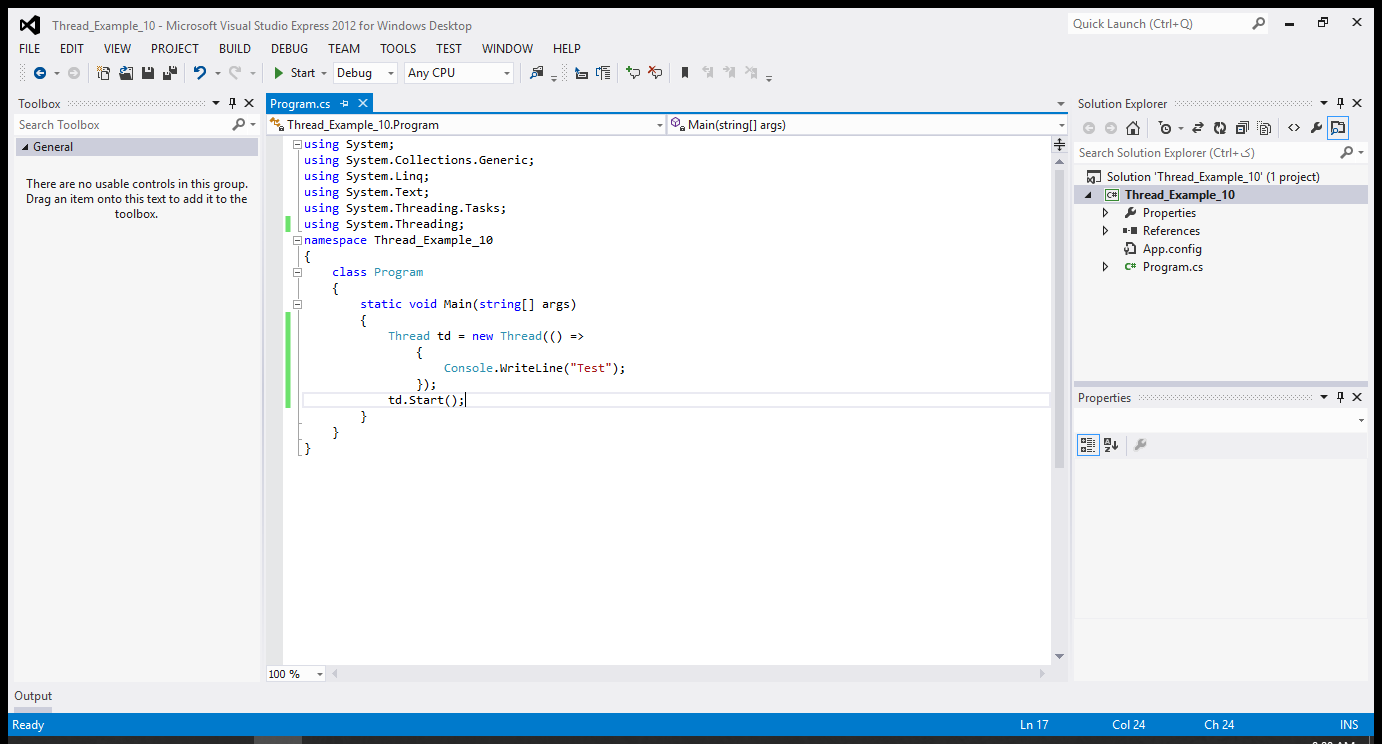This screenshot has width=1382, height=744.
Task: Open the DEBUG menu
Action: pyautogui.click(x=290, y=48)
